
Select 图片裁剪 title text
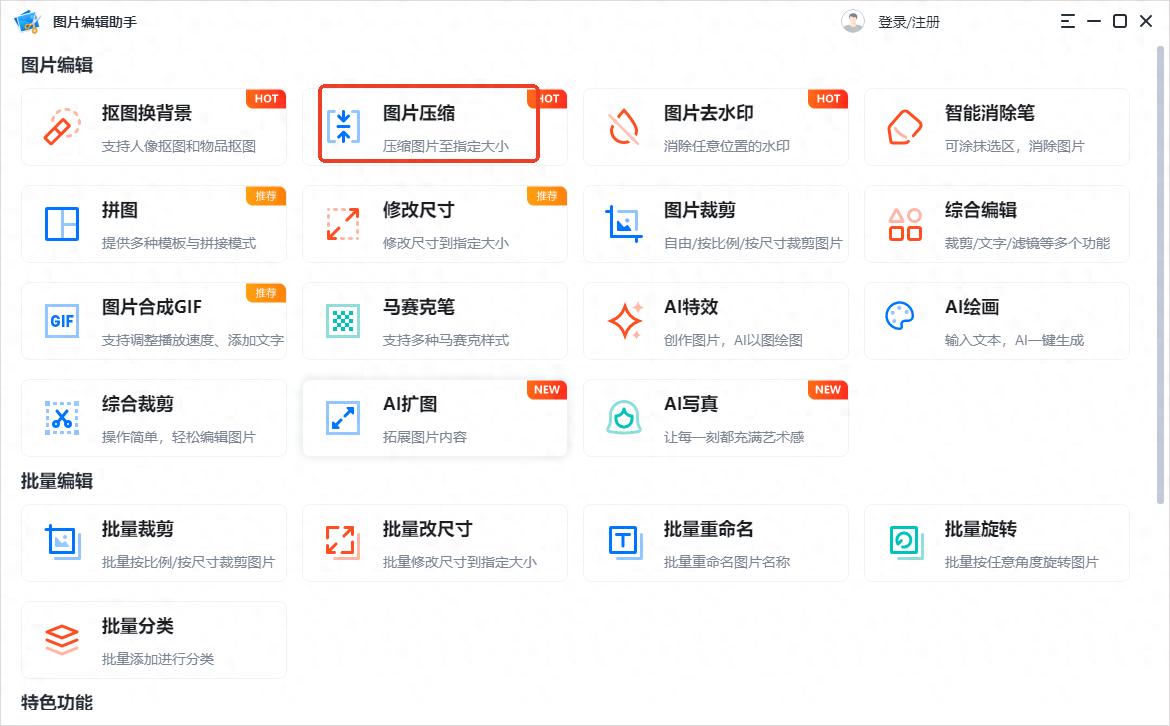click(x=700, y=210)
